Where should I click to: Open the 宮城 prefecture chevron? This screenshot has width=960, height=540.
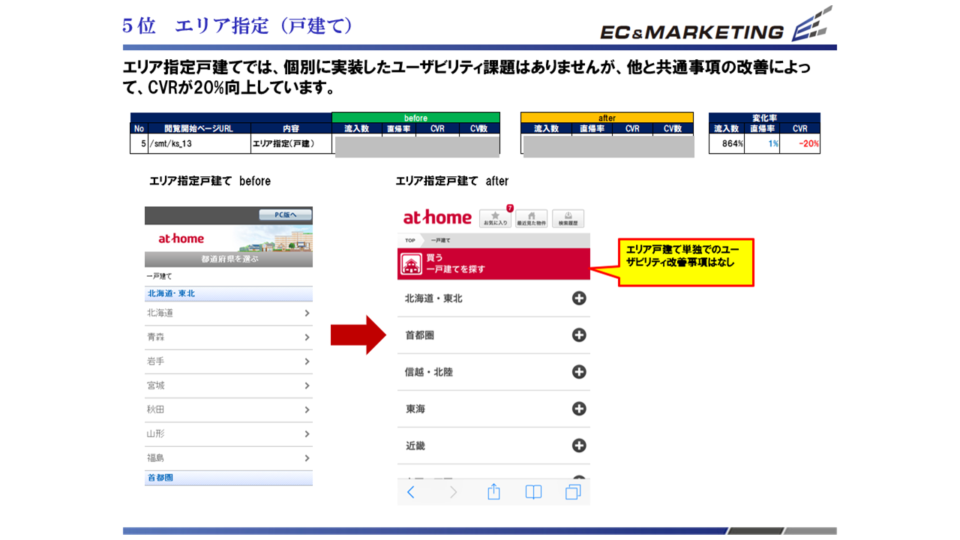306,386
